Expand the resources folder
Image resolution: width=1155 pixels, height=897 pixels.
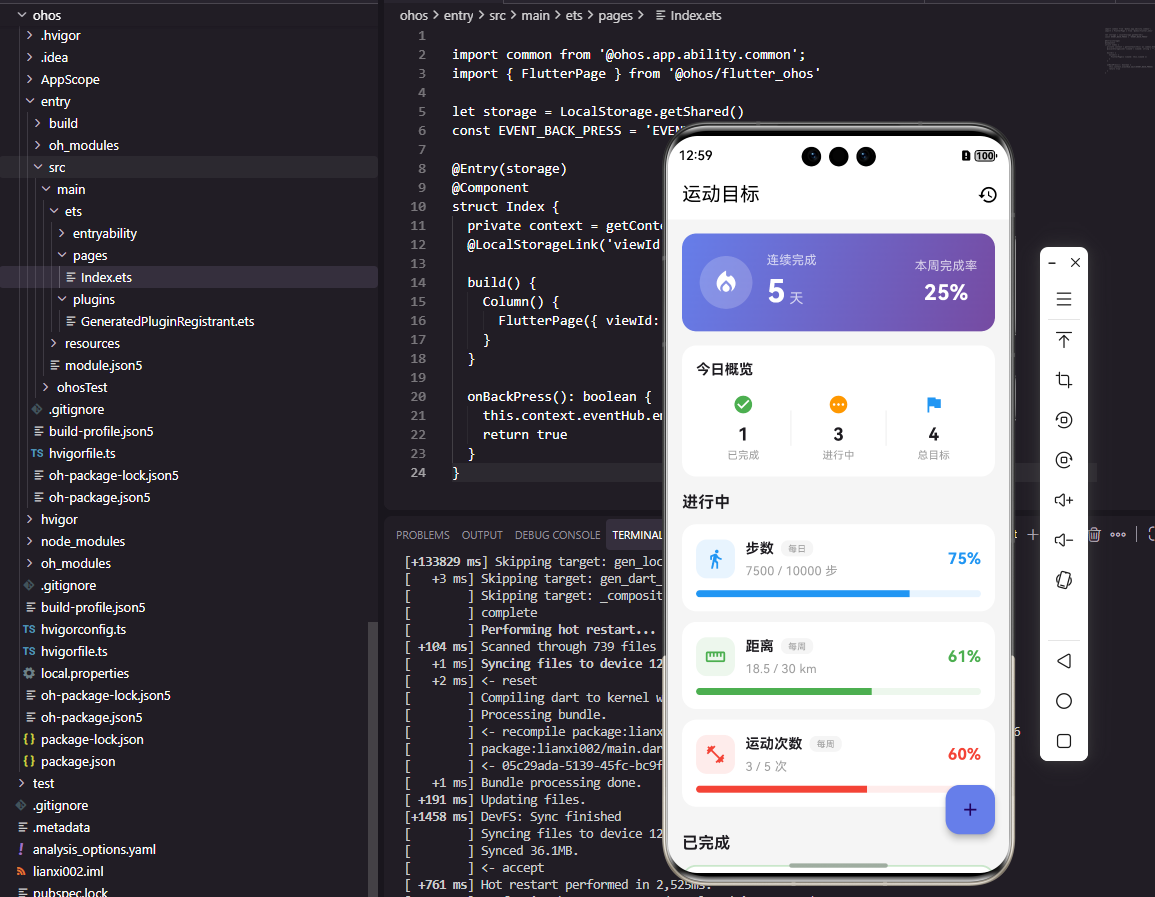54,343
